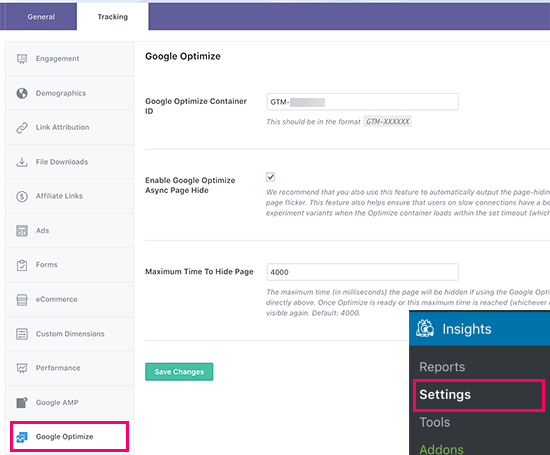Open Addons under Insights

click(x=441, y=449)
